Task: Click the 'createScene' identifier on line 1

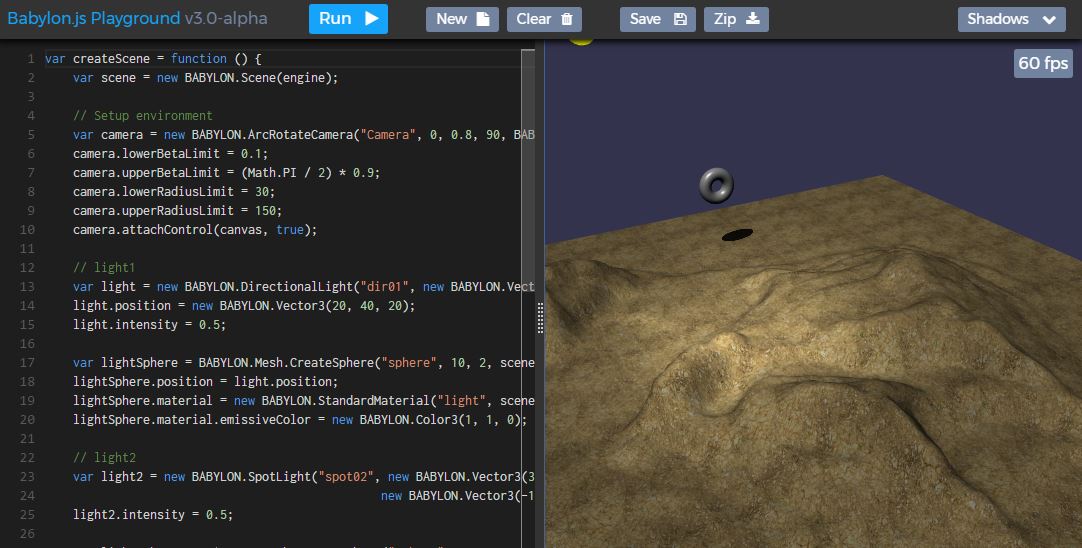Action: coord(111,59)
